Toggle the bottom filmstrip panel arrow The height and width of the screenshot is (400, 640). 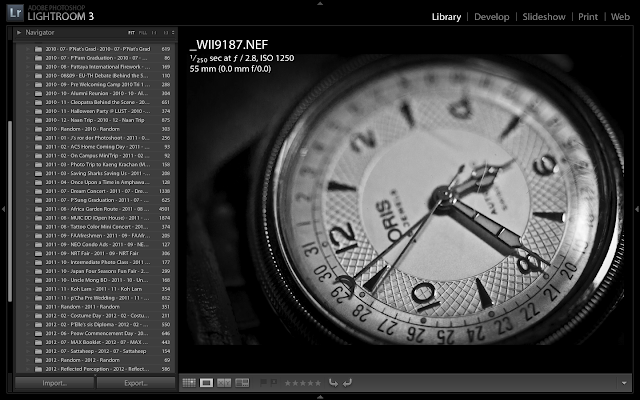tap(320, 397)
